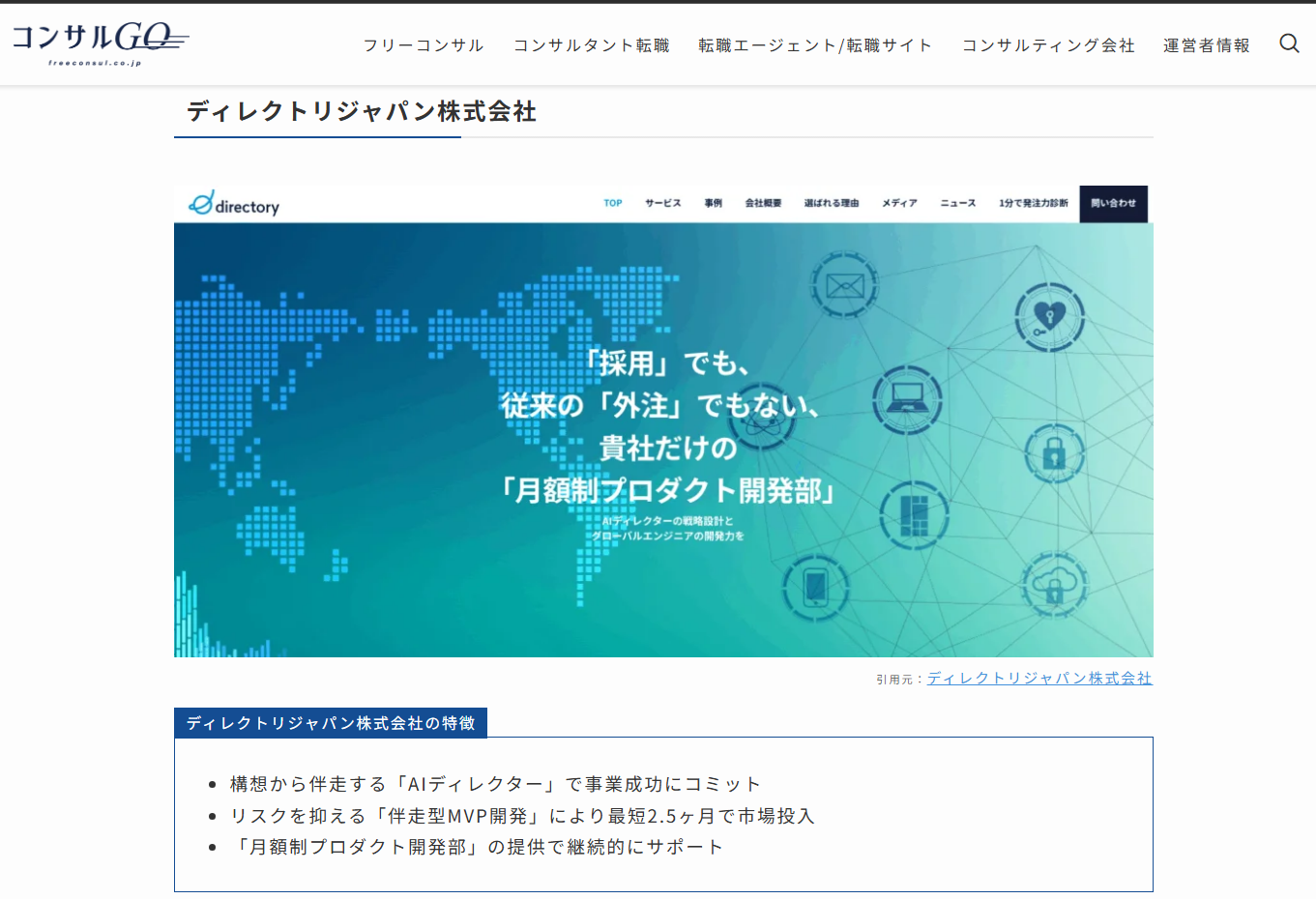
Task: Open the ディレクトリジャパン株式会社 source link
Action: [1039, 679]
